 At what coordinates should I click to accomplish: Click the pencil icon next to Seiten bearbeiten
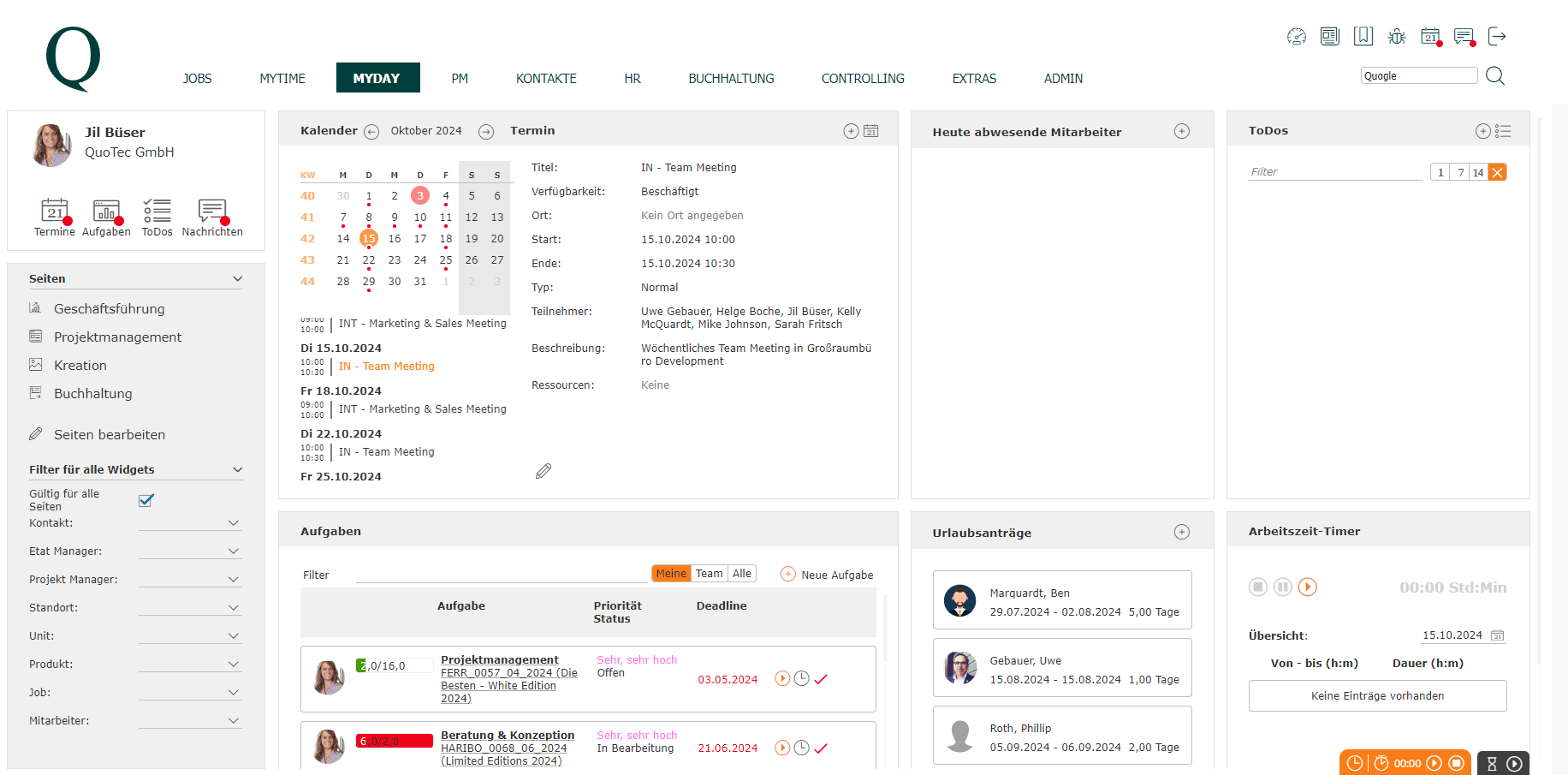36,434
